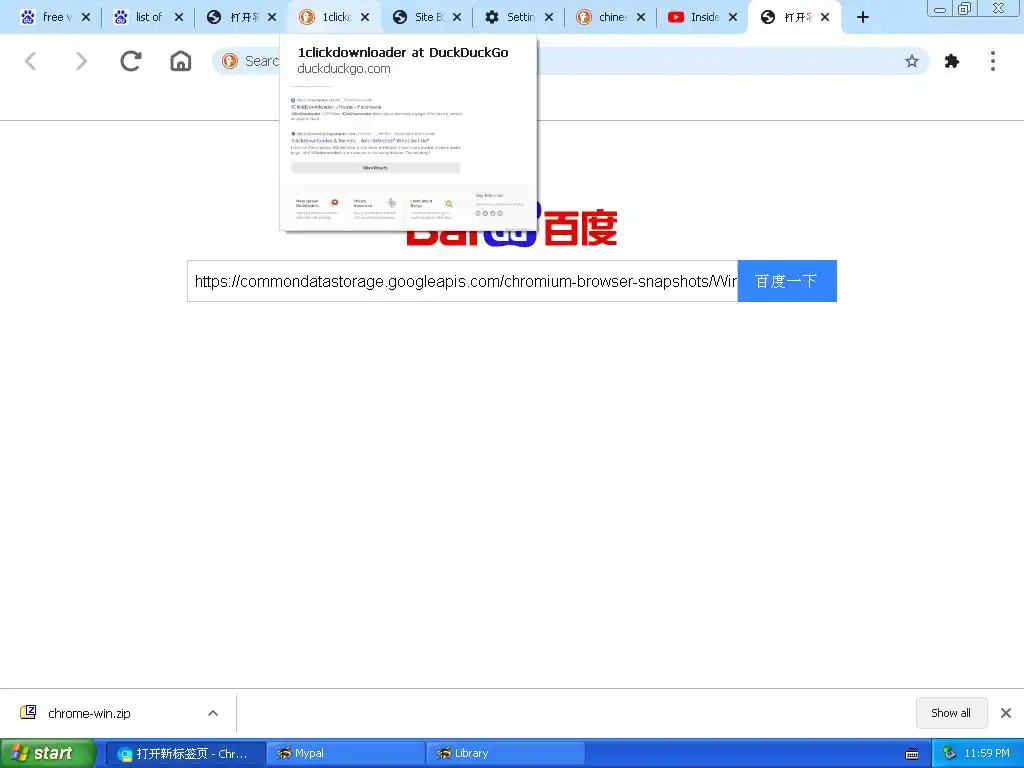Viewport: 1024px width, 768px height.
Task: Click the 百度一下 search button
Action: point(787,281)
